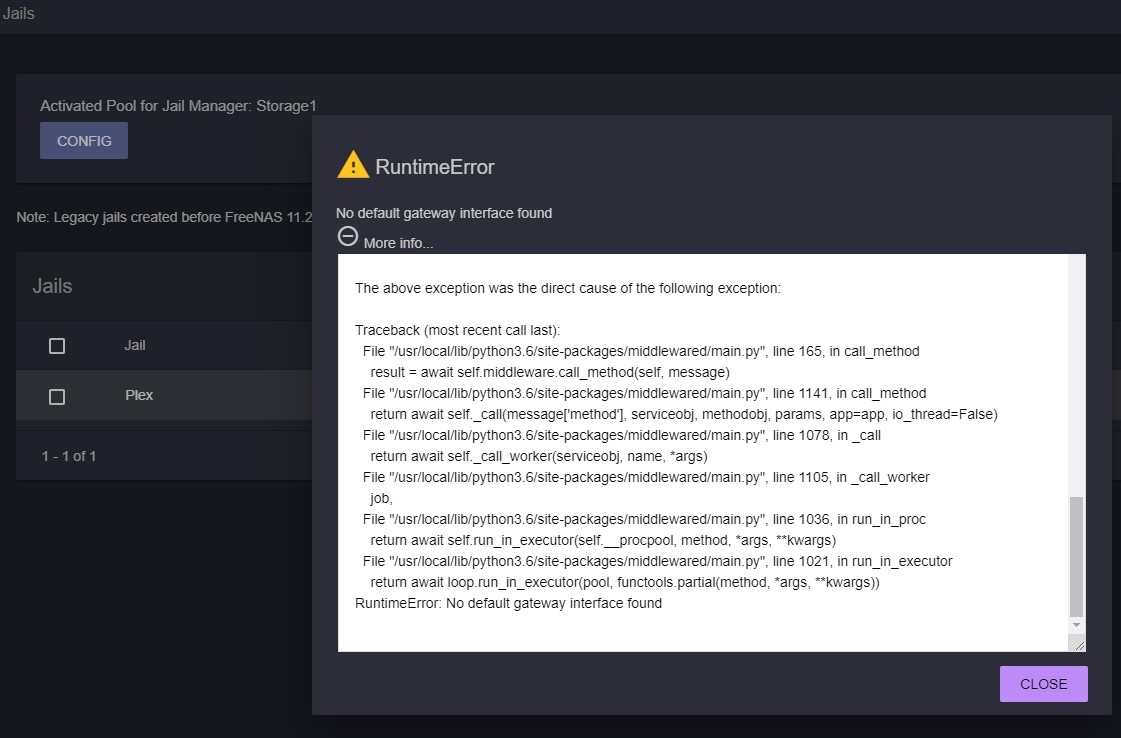1121x738 pixels.
Task: Click the RuntimeError dialog title
Action: click(434, 167)
